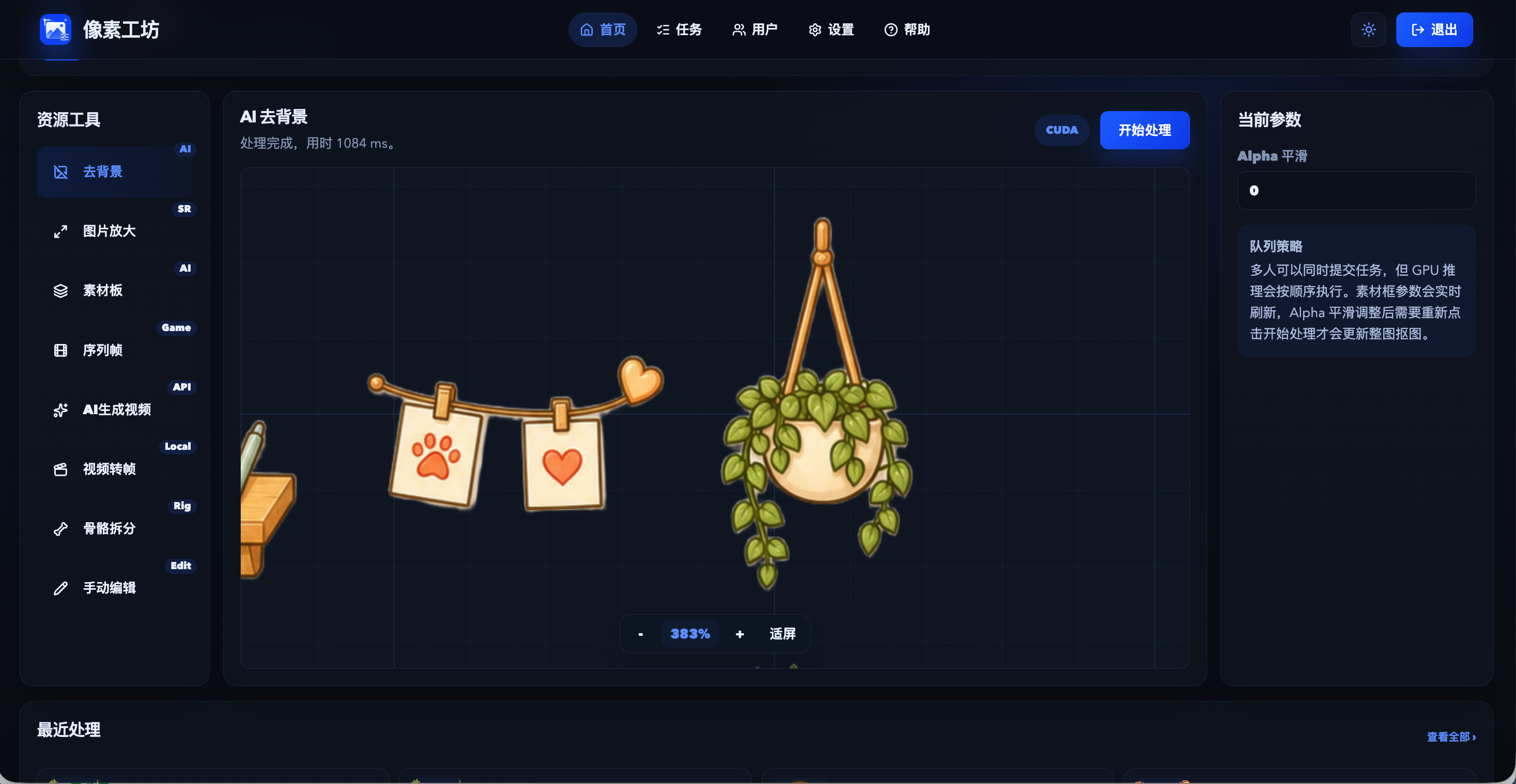The width and height of the screenshot is (1516, 784).
Task: Click the AI生成视频 sparkles icon
Action: (60, 410)
